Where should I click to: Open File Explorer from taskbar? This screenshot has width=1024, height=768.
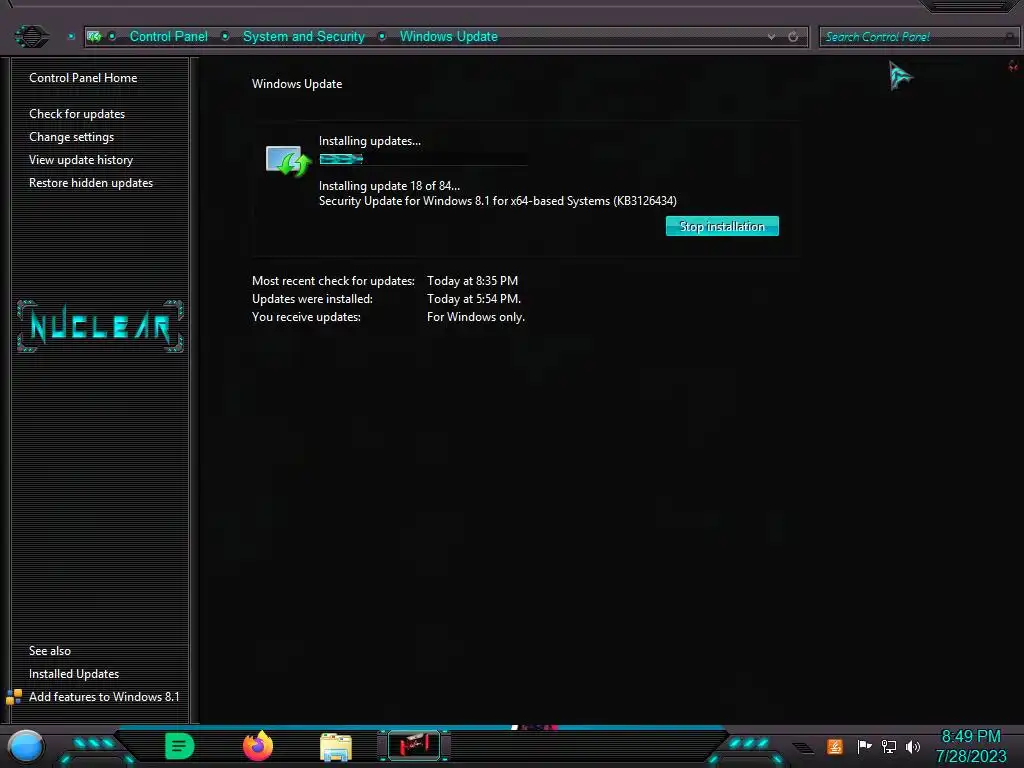coord(336,747)
